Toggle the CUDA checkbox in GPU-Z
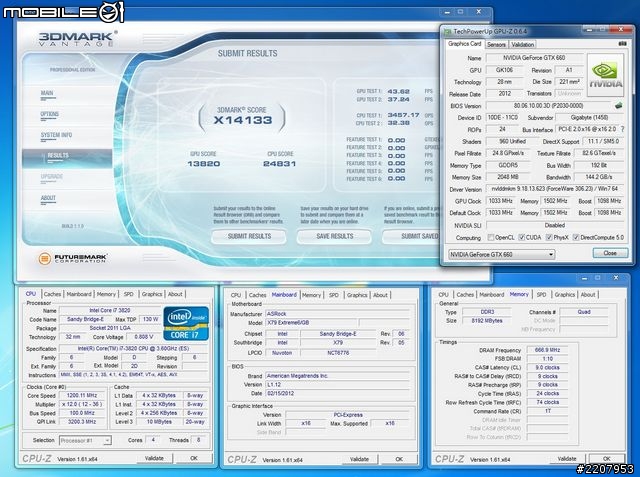The image size is (640, 477). pos(521,237)
